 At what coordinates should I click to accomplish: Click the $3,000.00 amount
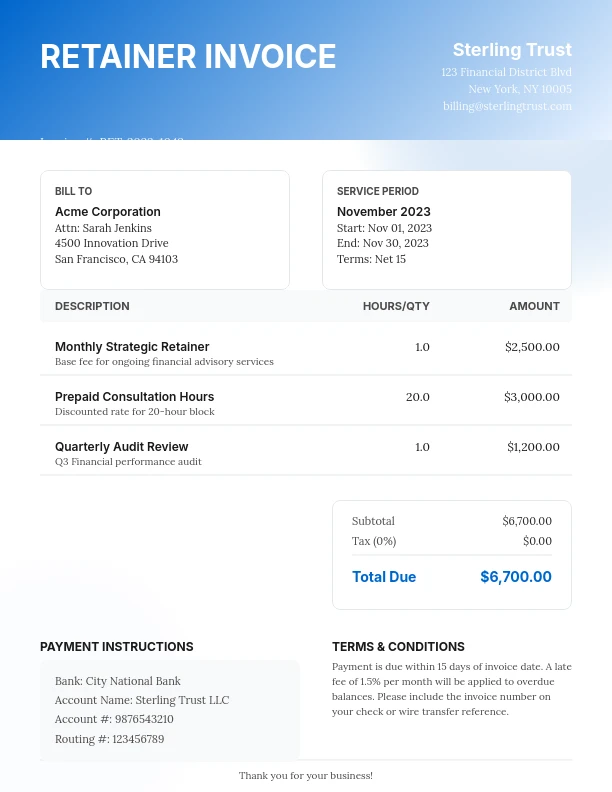click(x=532, y=397)
